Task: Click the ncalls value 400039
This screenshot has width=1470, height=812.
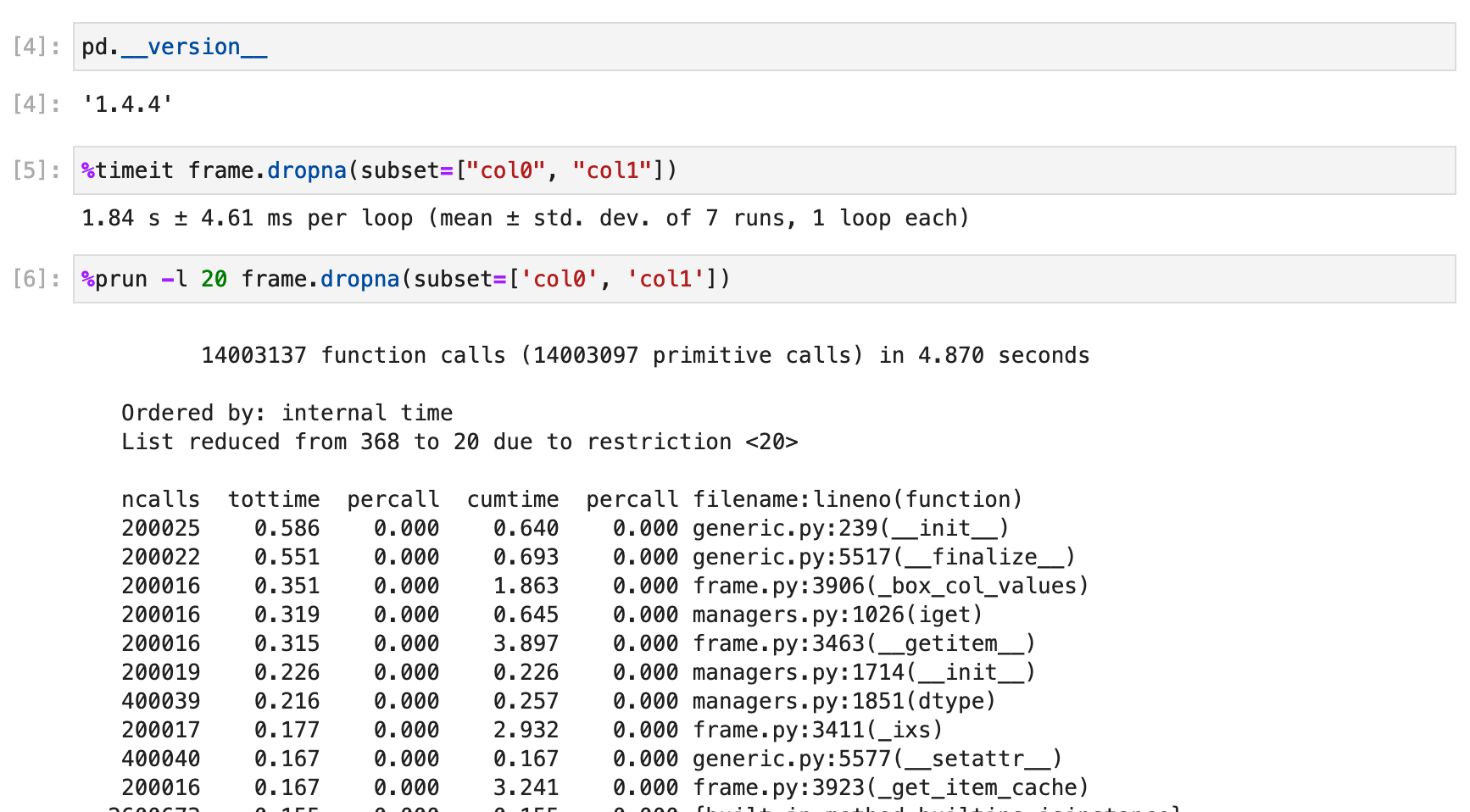Action: (160, 701)
